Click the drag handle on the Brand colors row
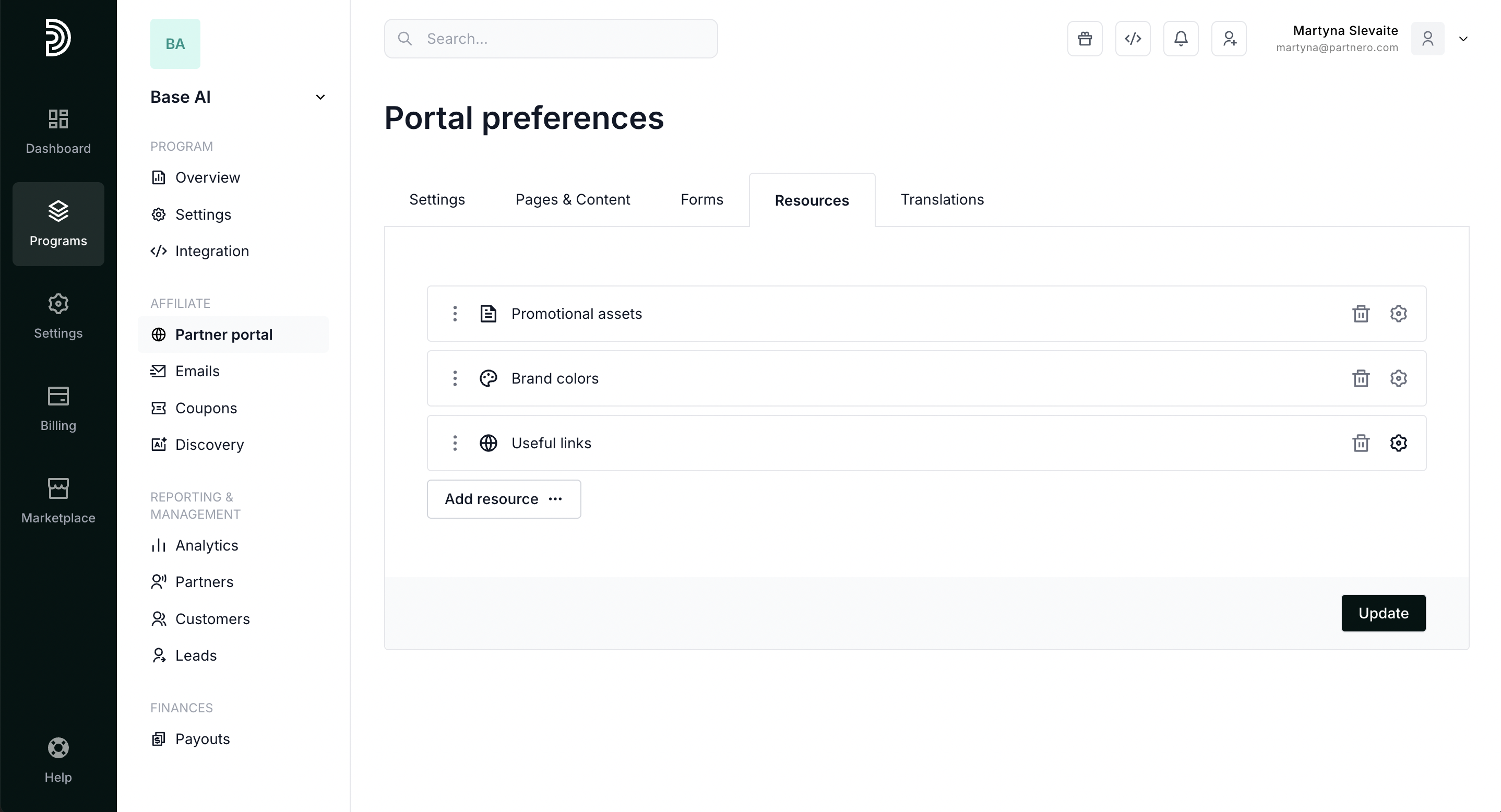1501x812 pixels. tap(455, 379)
